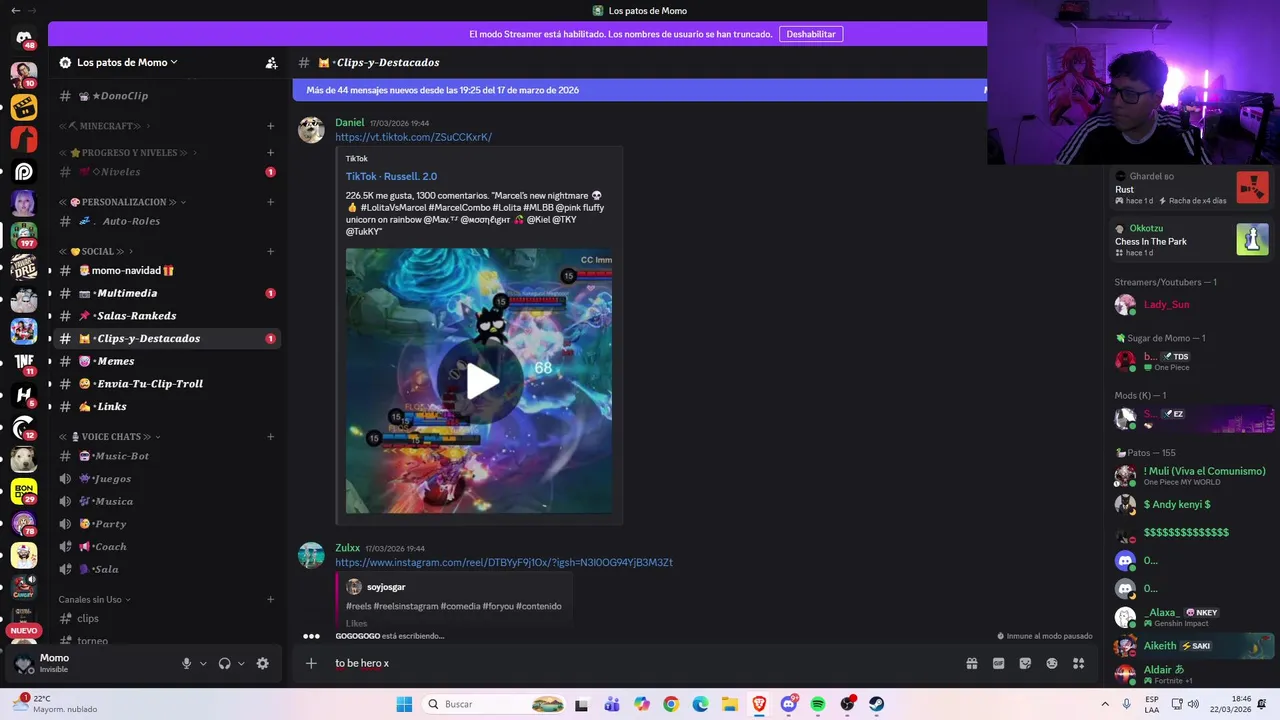Add channel to VOICE CHATS with plus
Viewport: 1280px width, 720px height.
click(x=270, y=436)
